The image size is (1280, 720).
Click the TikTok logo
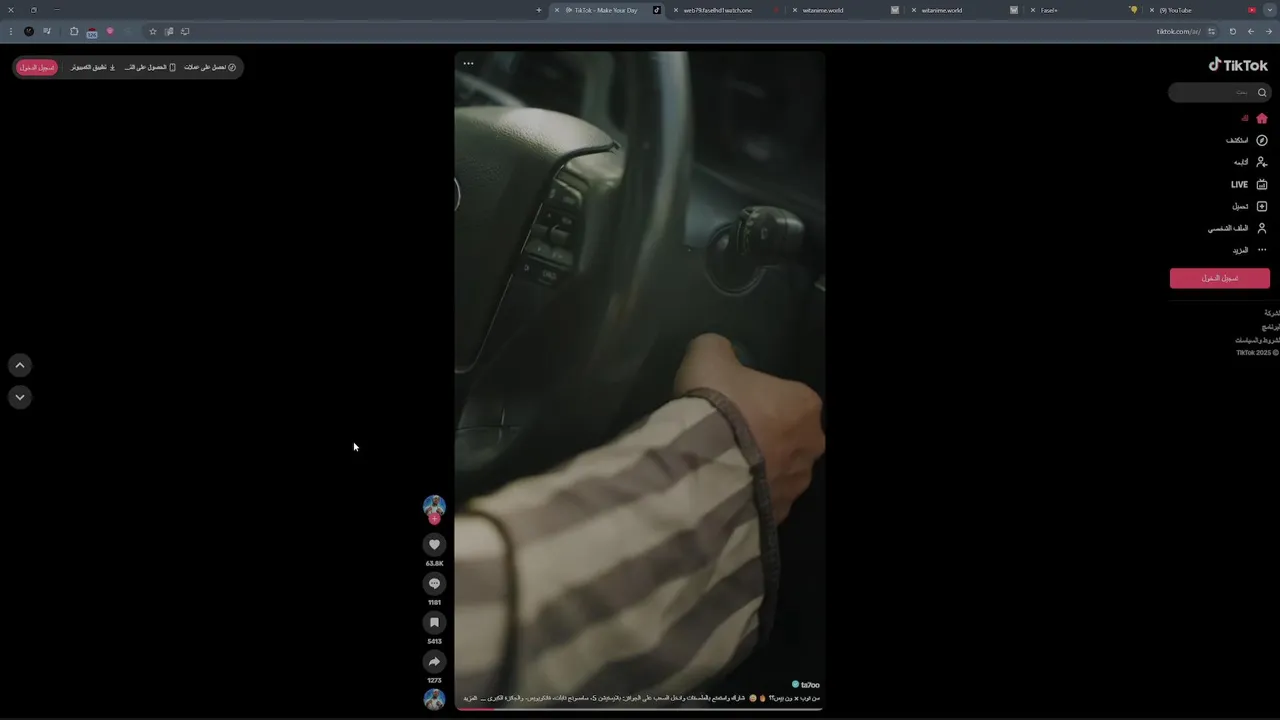(x=1238, y=64)
